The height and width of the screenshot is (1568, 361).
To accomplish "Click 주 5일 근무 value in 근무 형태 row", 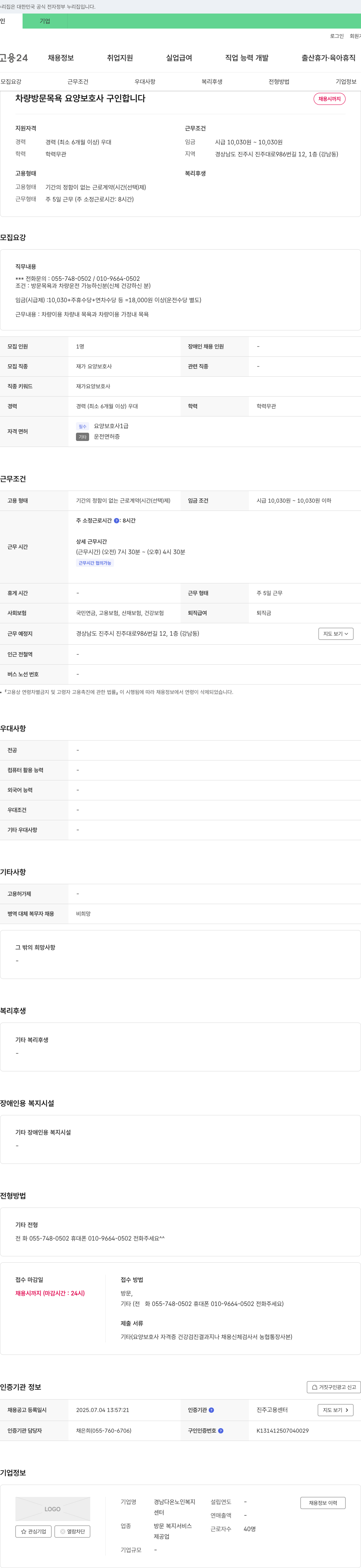I will [270, 593].
